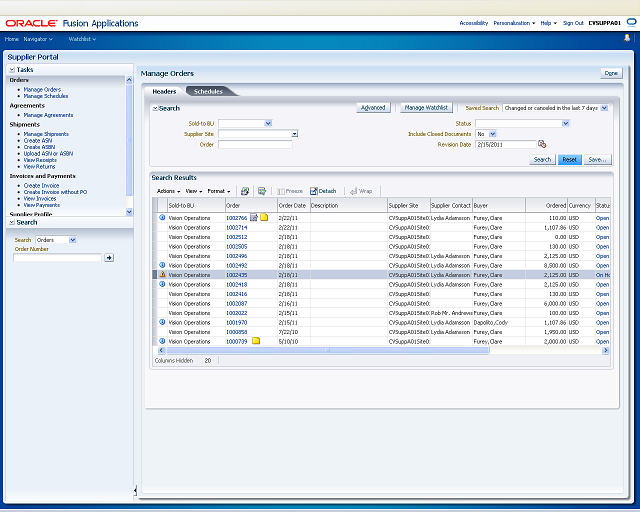Open the Actions menu in Search Results
The height and width of the screenshot is (512, 640).
coord(168,191)
